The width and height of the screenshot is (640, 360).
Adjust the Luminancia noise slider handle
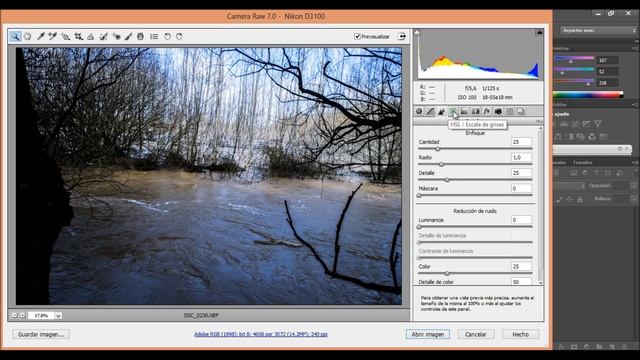tap(419, 227)
